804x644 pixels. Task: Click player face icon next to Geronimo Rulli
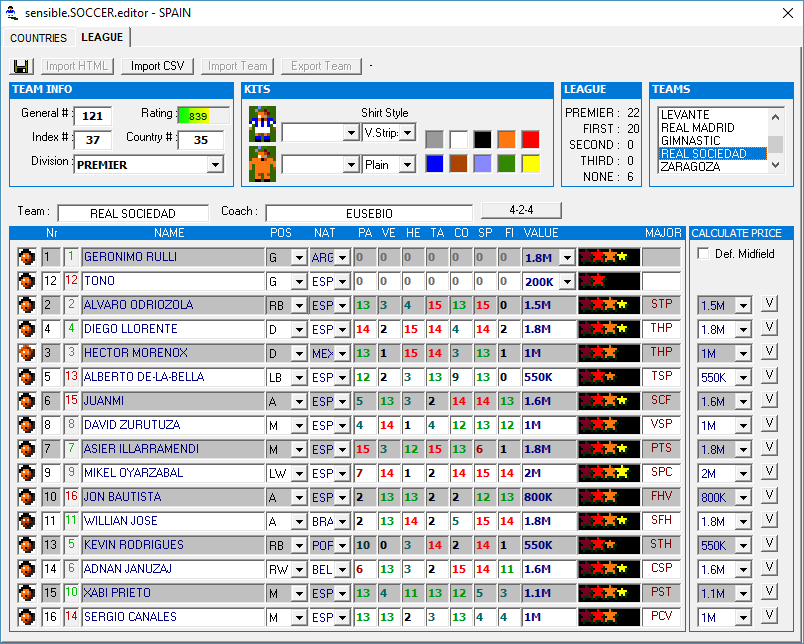tap(27, 257)
